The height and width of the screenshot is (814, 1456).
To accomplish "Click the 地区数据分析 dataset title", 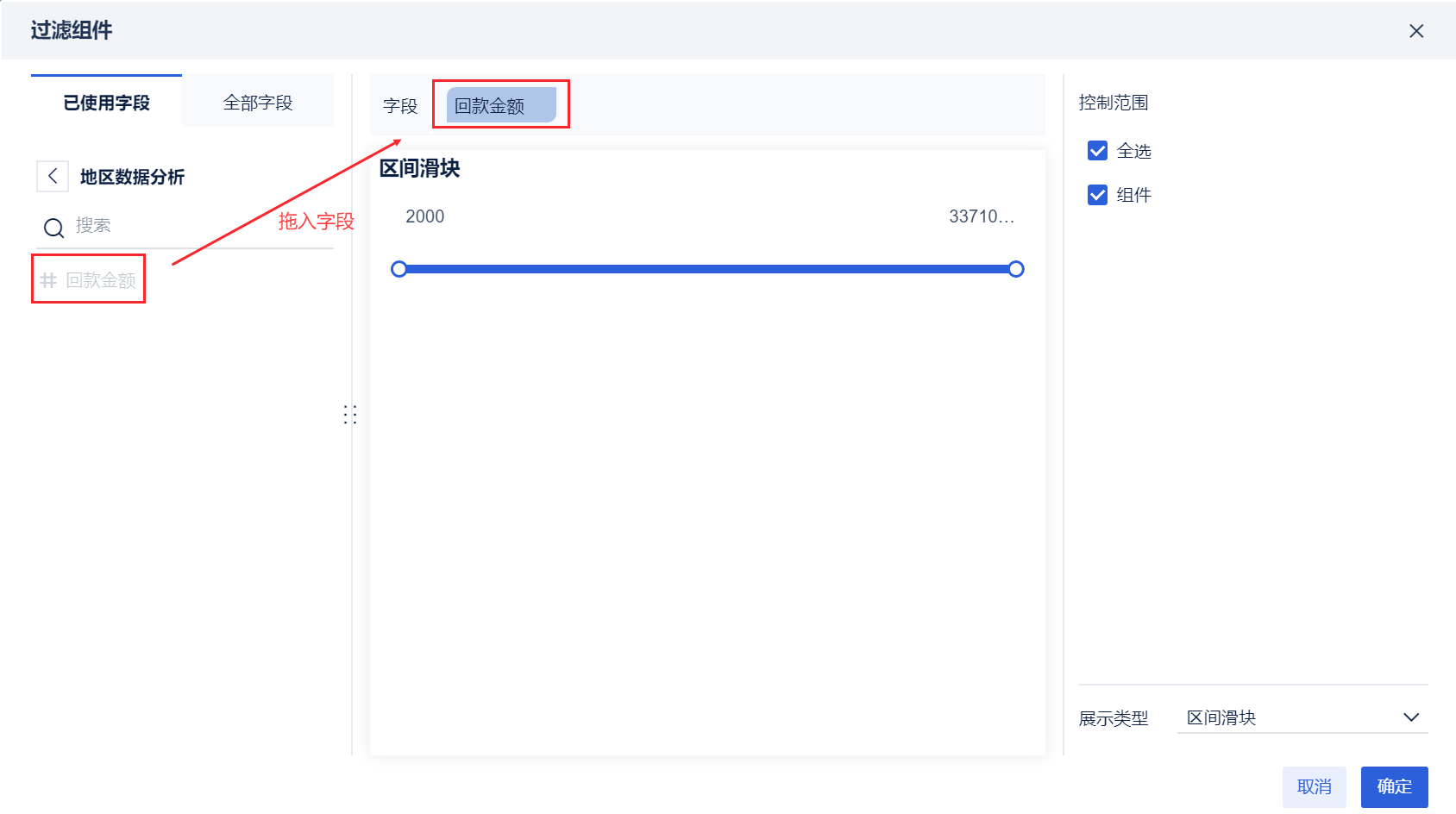I will click(x=132, y=177).
